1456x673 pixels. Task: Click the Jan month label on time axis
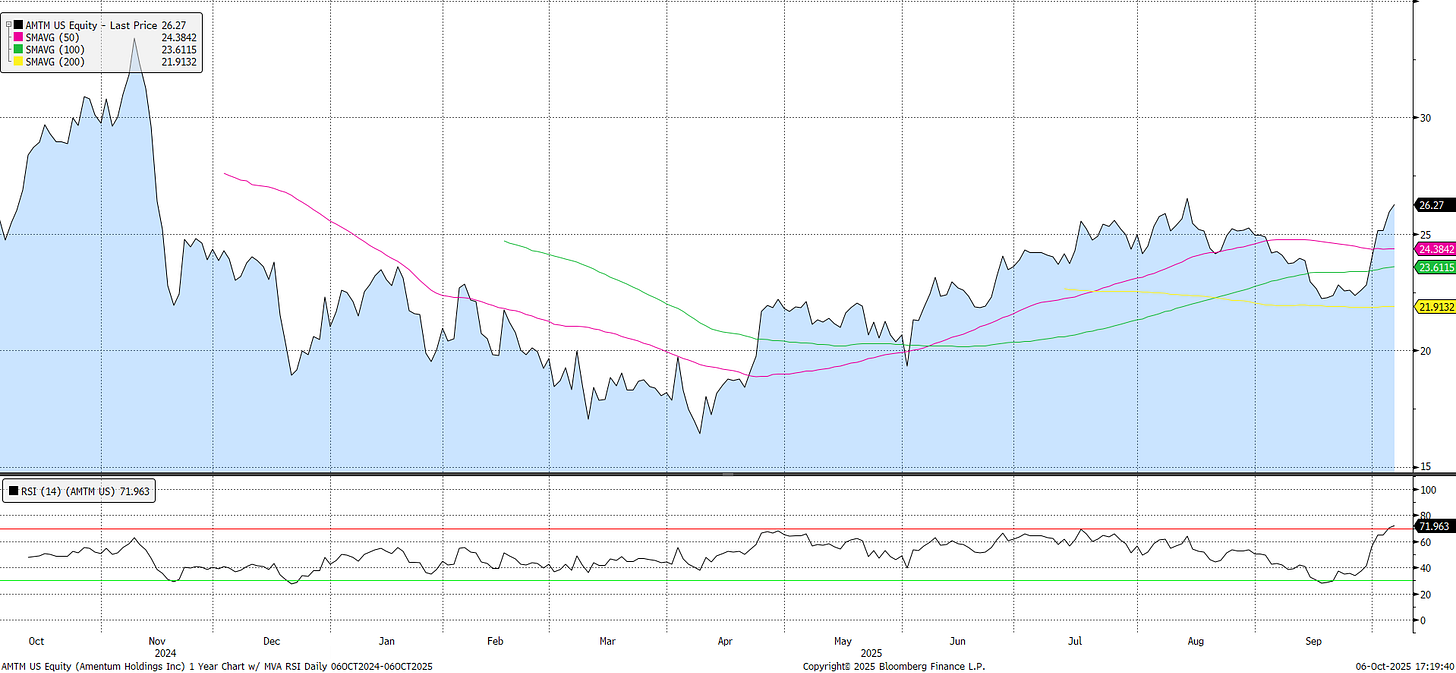[387, 639]
